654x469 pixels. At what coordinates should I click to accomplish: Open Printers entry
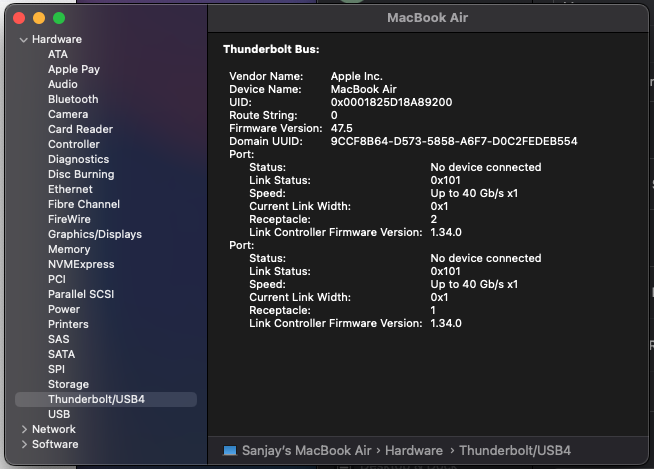(68, 325)
